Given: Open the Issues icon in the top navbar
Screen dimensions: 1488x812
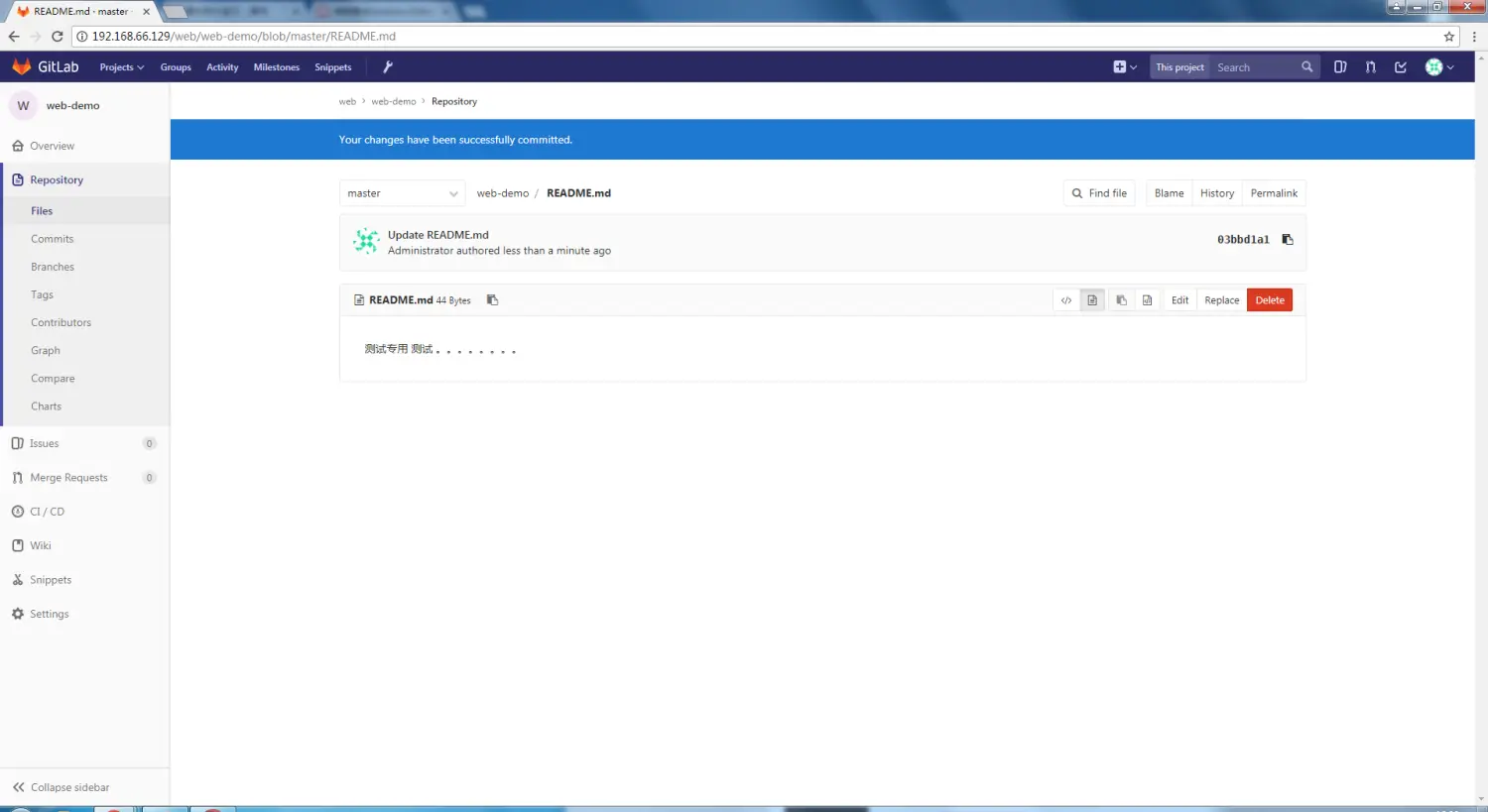Looking at the screenshot, I should (x=1340, y=66).
